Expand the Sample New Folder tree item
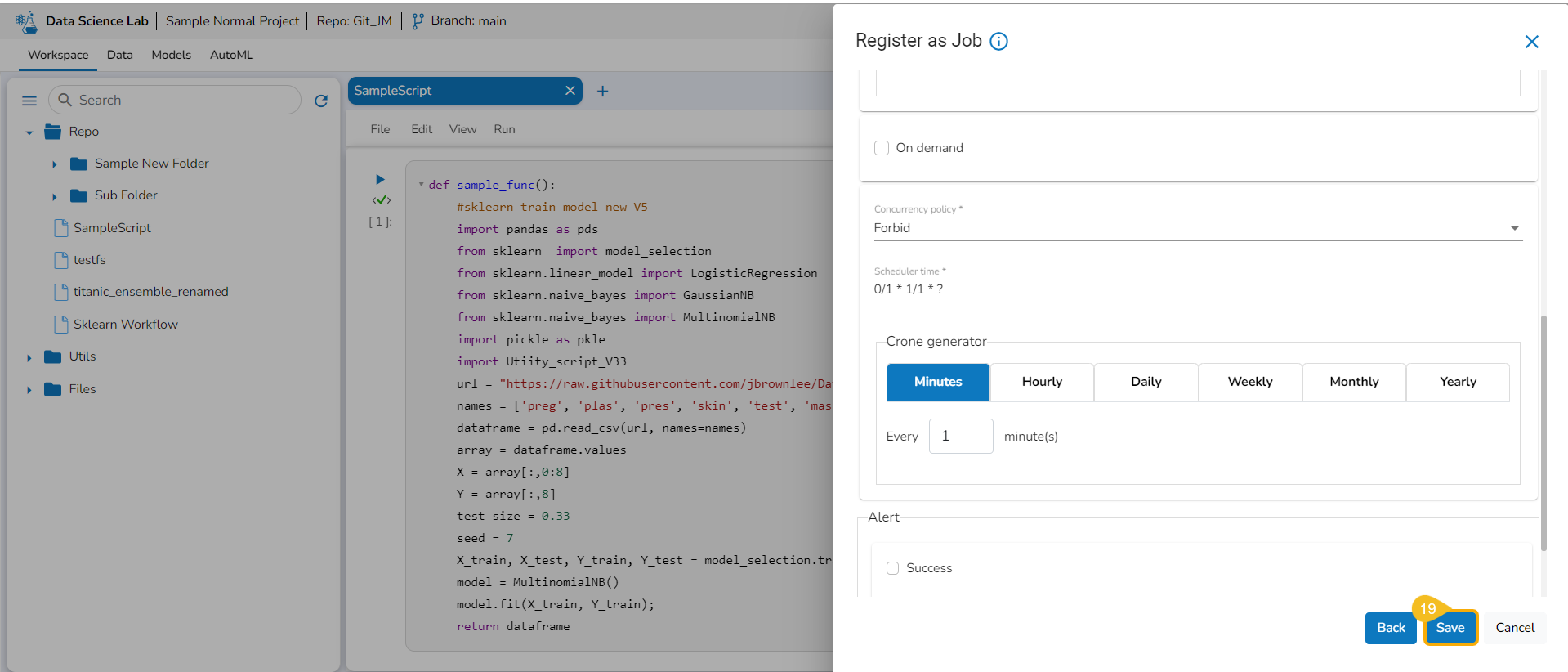1568x672 pixels. click(x=55, y=164)
